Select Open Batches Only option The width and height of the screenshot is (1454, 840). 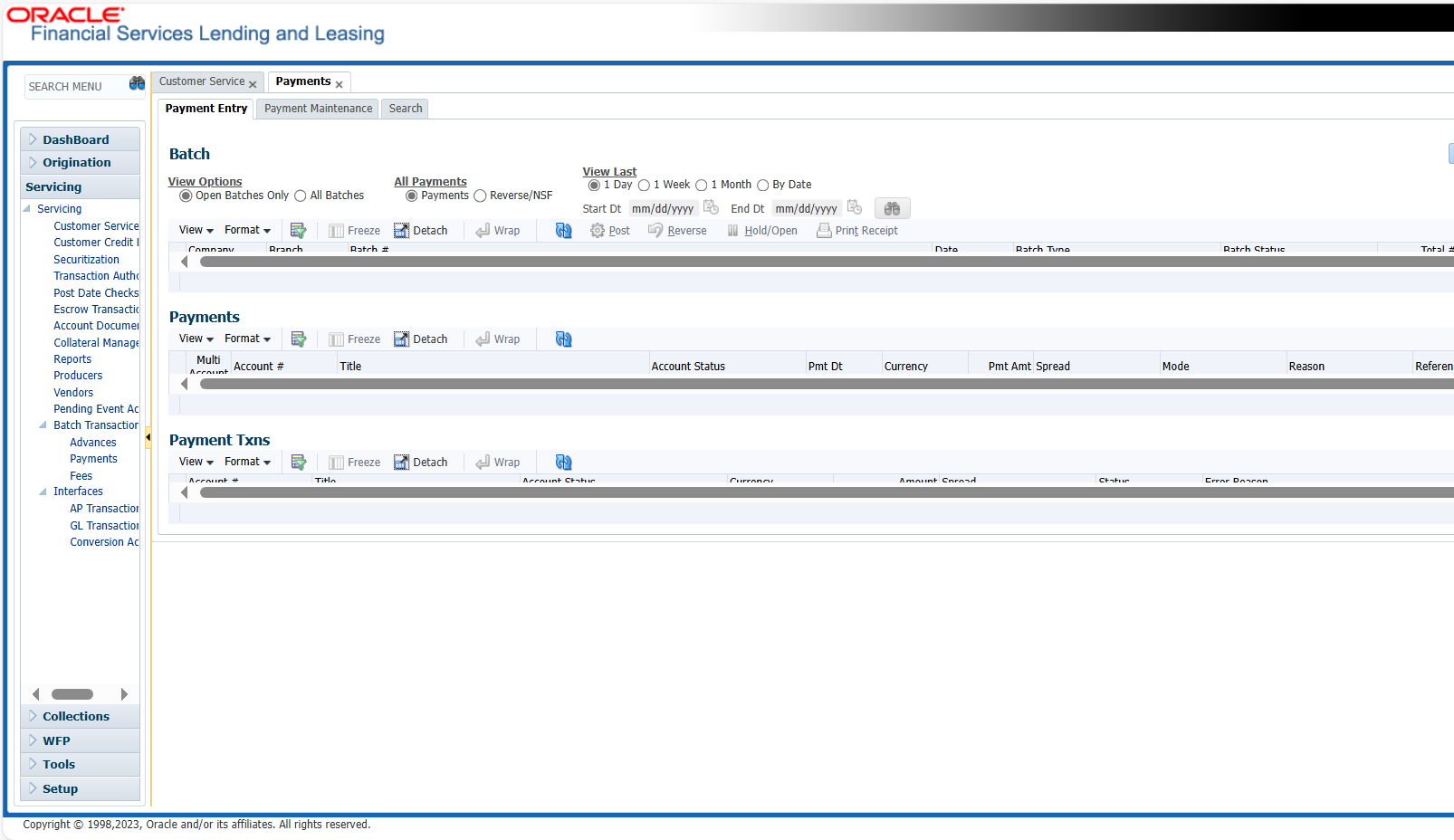pyautogui.click(x=186, y=196)
